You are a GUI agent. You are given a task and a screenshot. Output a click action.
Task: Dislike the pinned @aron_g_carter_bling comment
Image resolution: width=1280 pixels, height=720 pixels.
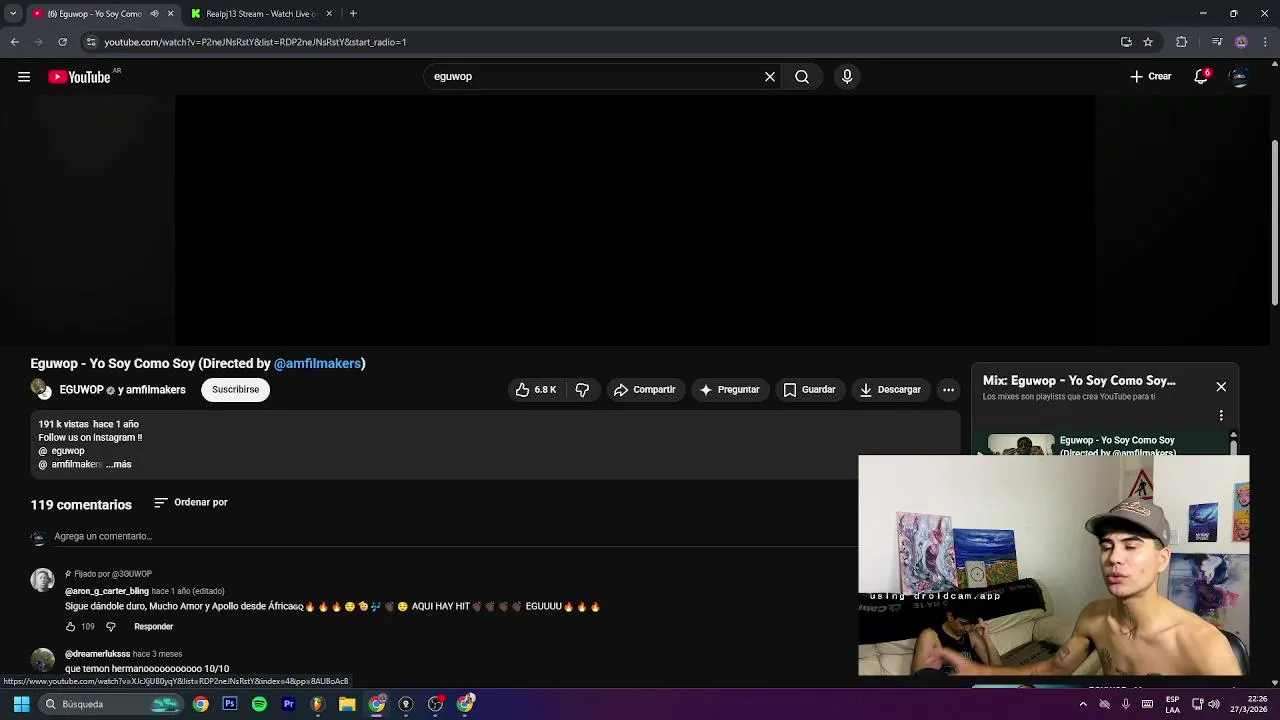[111, 627]
